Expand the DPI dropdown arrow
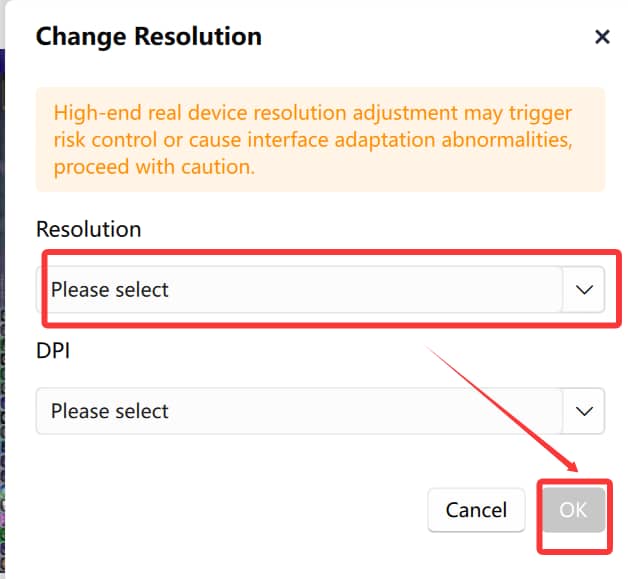Image resolution: width=628 pixels, height=579 pixels. pyautogui.click(x=584, y=411)
